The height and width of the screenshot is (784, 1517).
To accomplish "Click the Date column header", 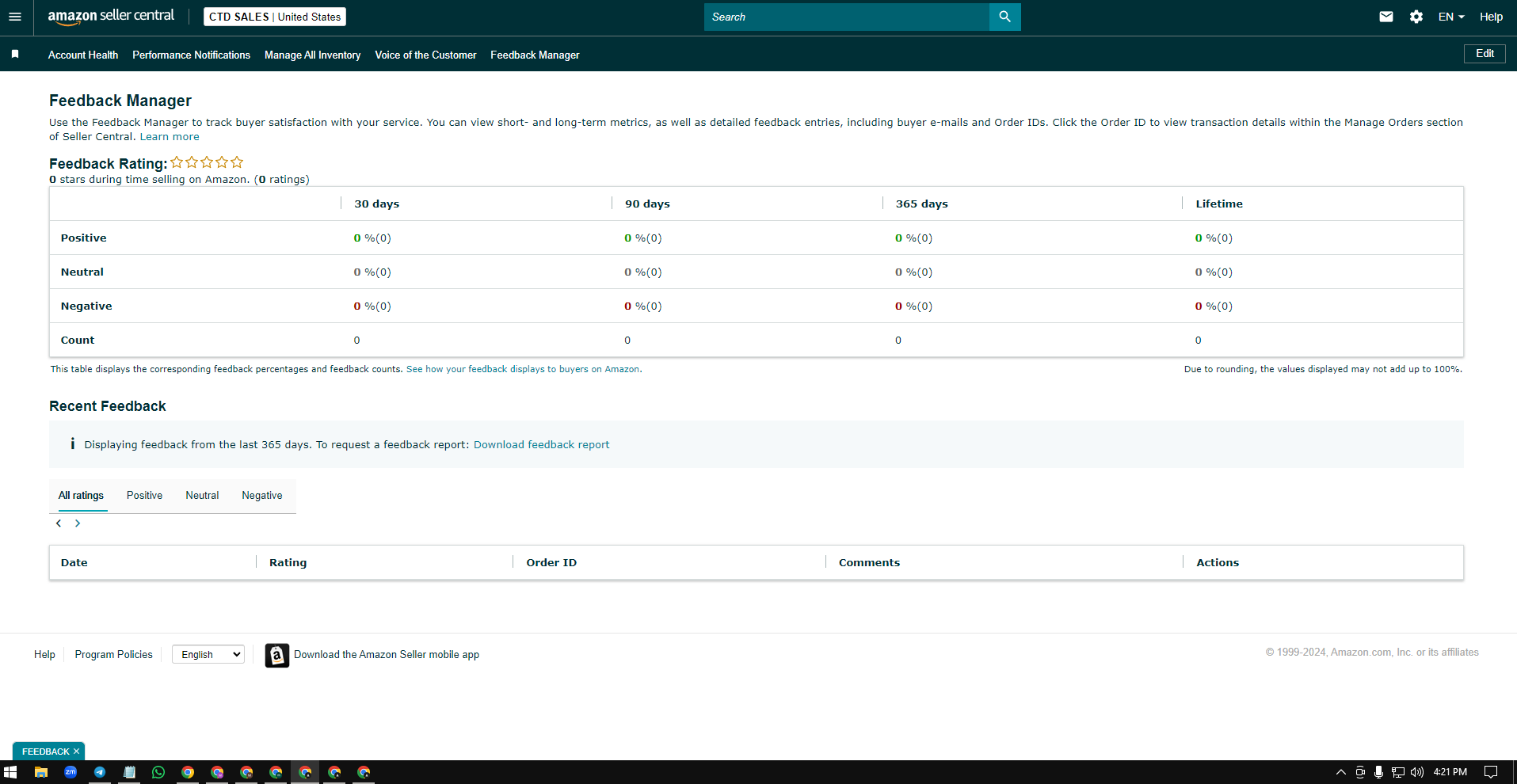I will pyautogui.click(x=74, y=562).
